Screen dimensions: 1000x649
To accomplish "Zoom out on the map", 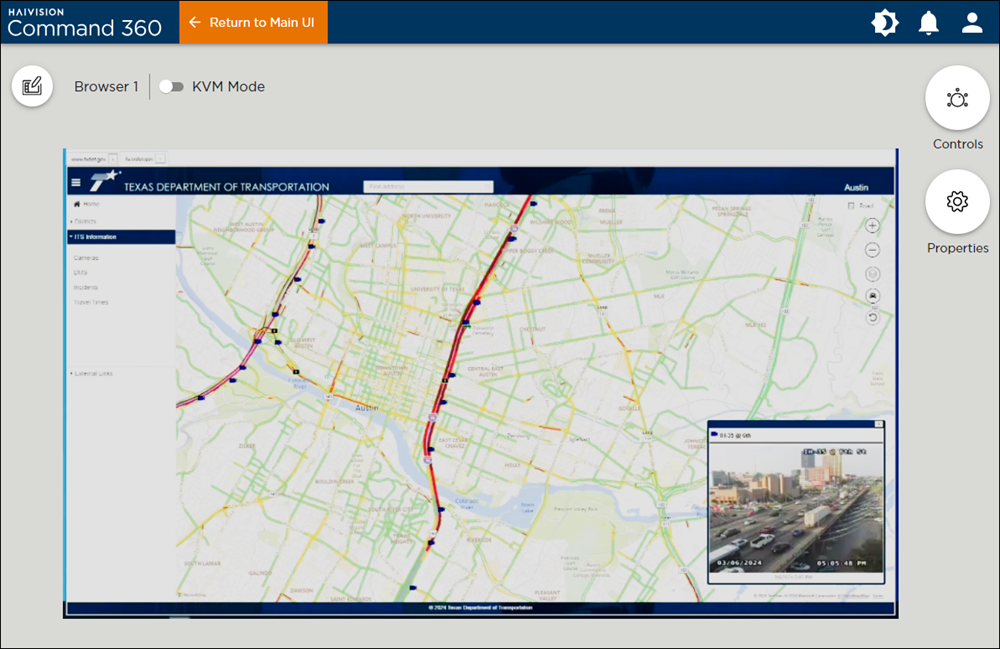I will pyautogui.click(x=872, y=250).
